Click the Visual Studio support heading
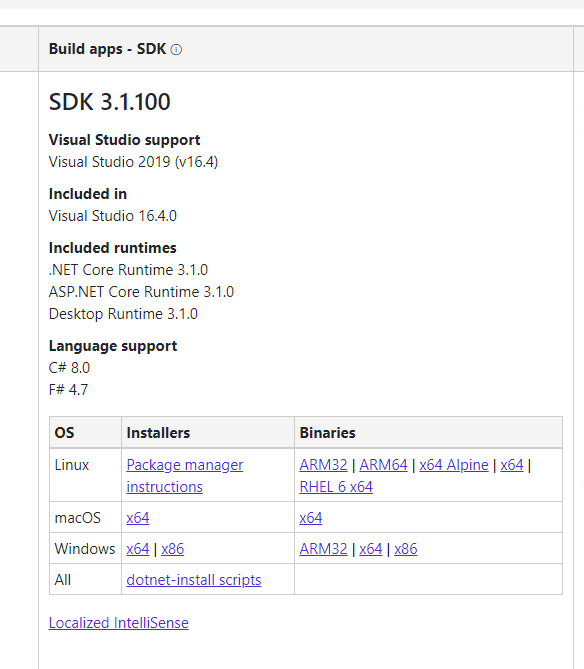 click(125, 140)
